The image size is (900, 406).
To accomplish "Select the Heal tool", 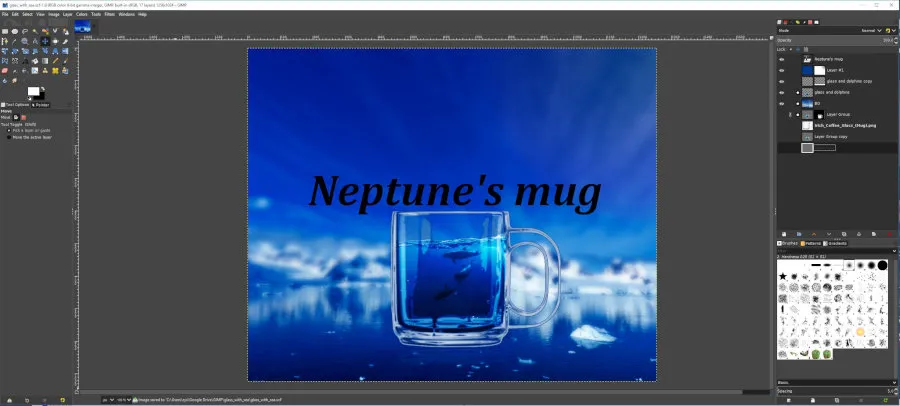I will (55, 71).
